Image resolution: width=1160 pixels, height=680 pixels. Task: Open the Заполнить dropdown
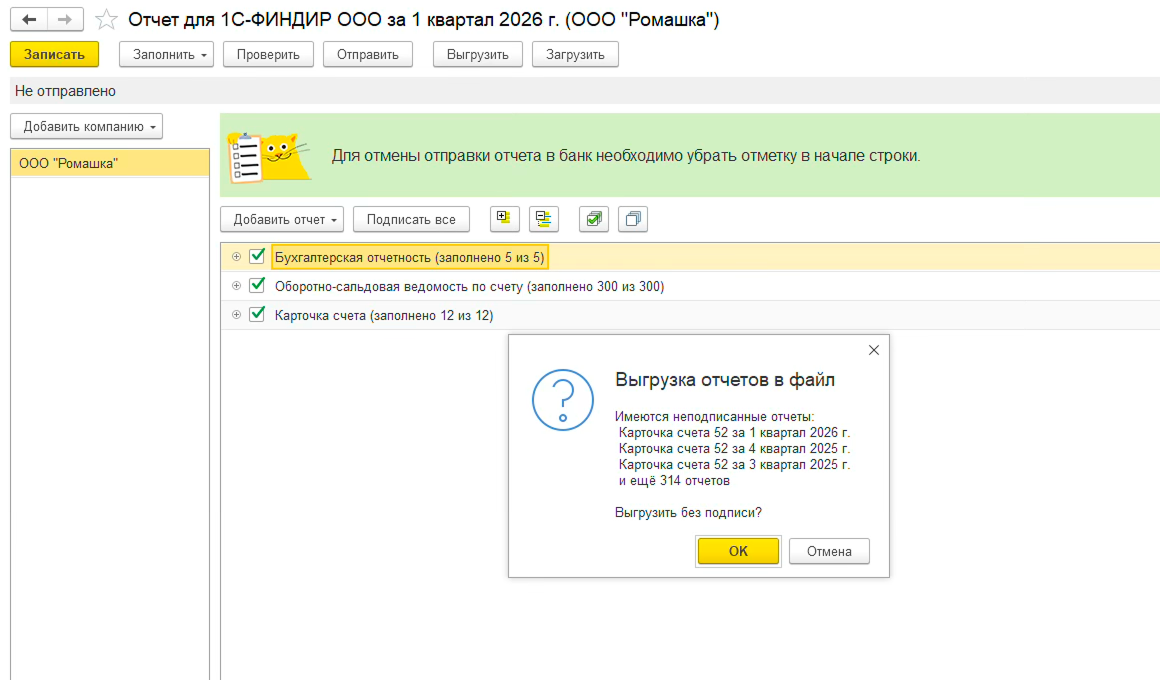point(166,55)
